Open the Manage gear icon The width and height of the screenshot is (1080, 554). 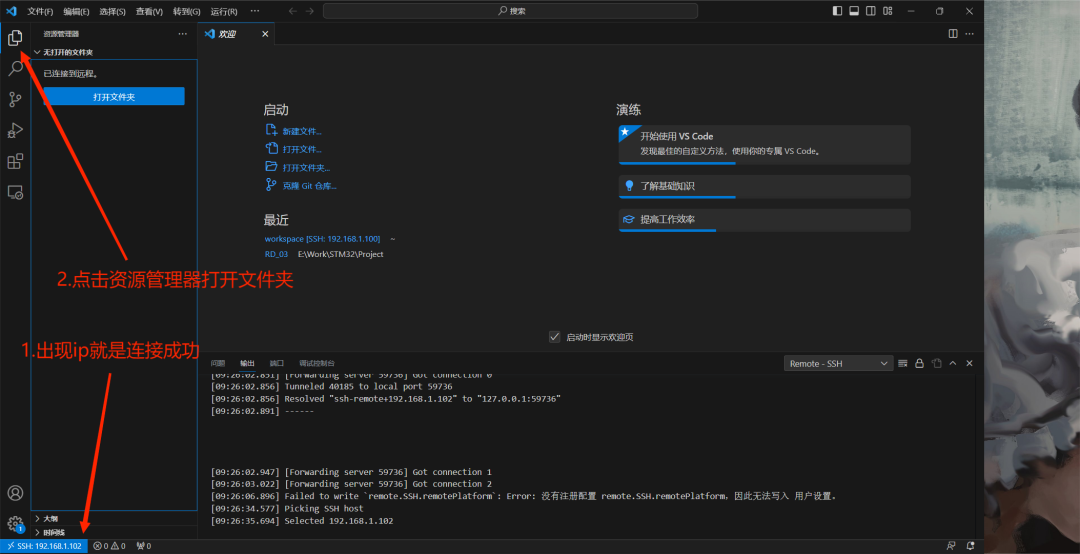click(15, 524)
